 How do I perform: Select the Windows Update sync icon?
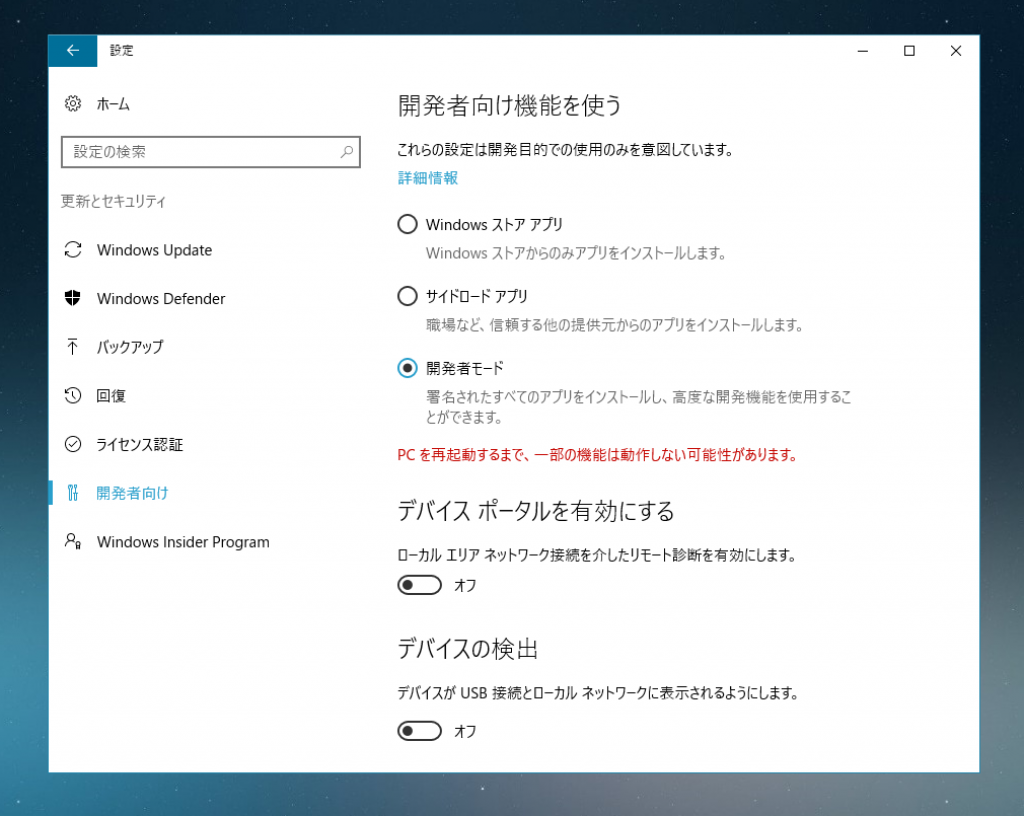click(x=71, y=250)
